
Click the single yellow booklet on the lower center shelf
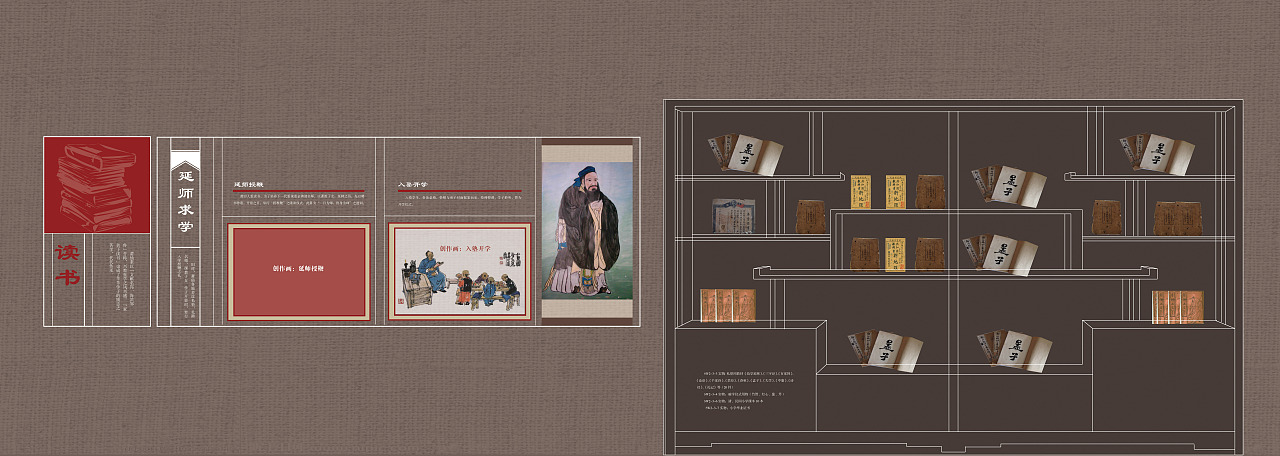tap(896, 254)
